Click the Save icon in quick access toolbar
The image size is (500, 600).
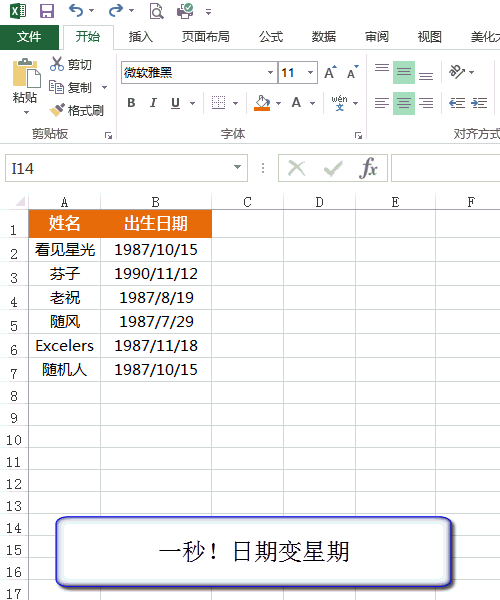pos(47,11)
